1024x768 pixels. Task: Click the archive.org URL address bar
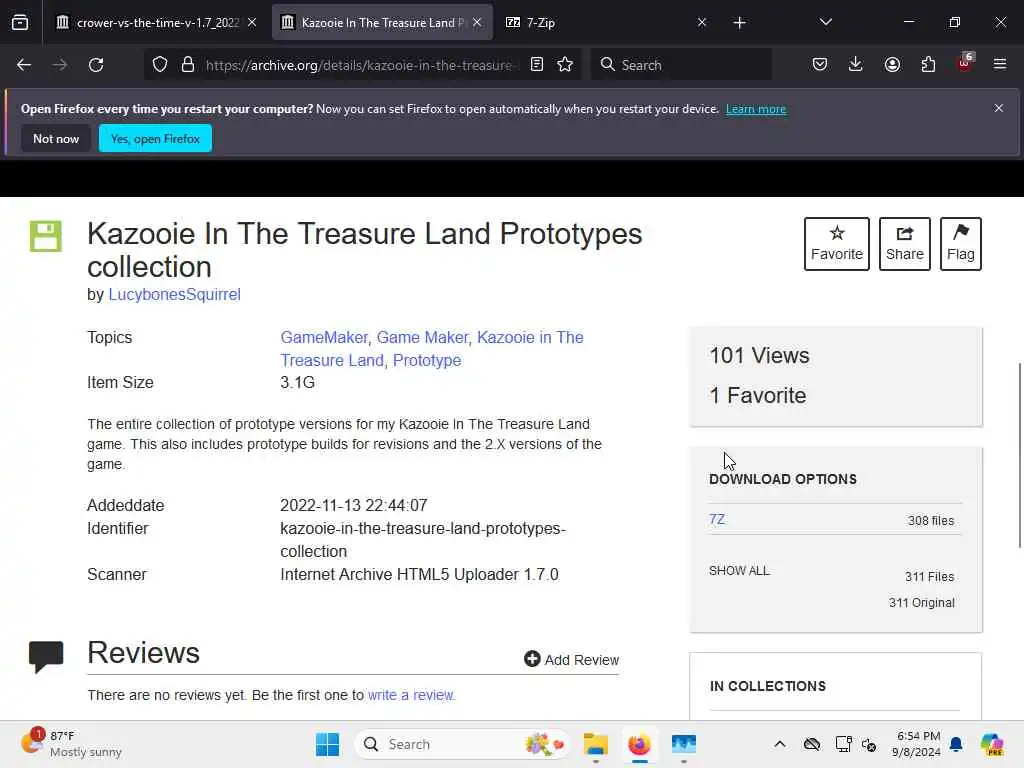point(359,65)
